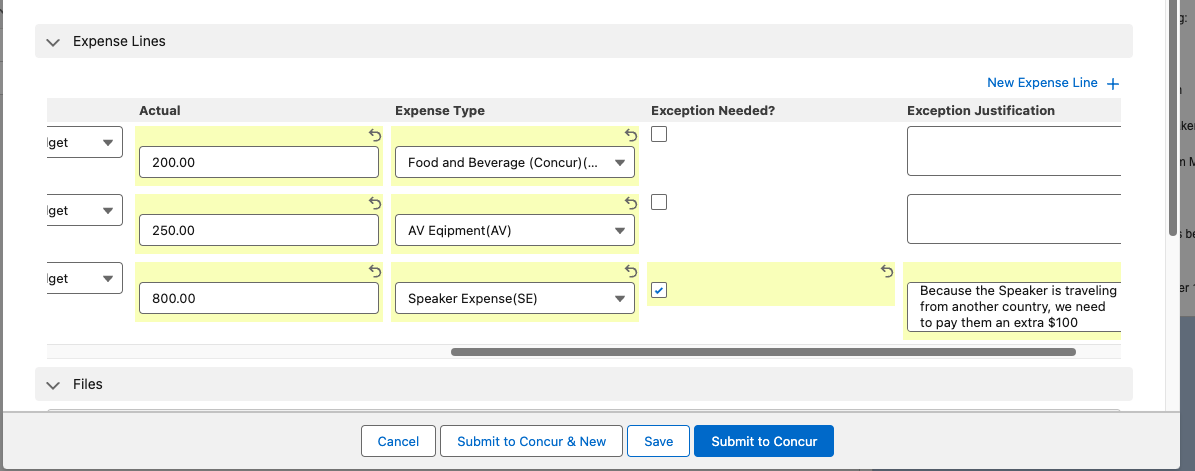This screenshot has width=1195, height=471.
Task: Undo the checked Exception Needed change
Action: click(886, 271)
